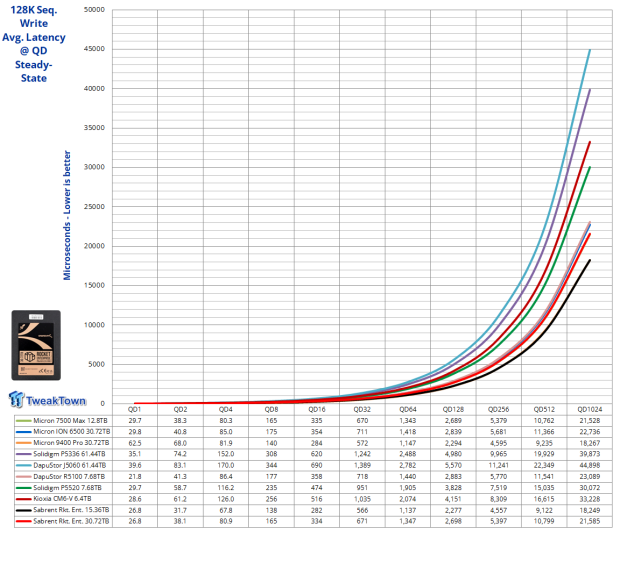The height and width of the screenshot is (568, 620).
Task: Click the QD32 column header
Action: click(362, 409)
